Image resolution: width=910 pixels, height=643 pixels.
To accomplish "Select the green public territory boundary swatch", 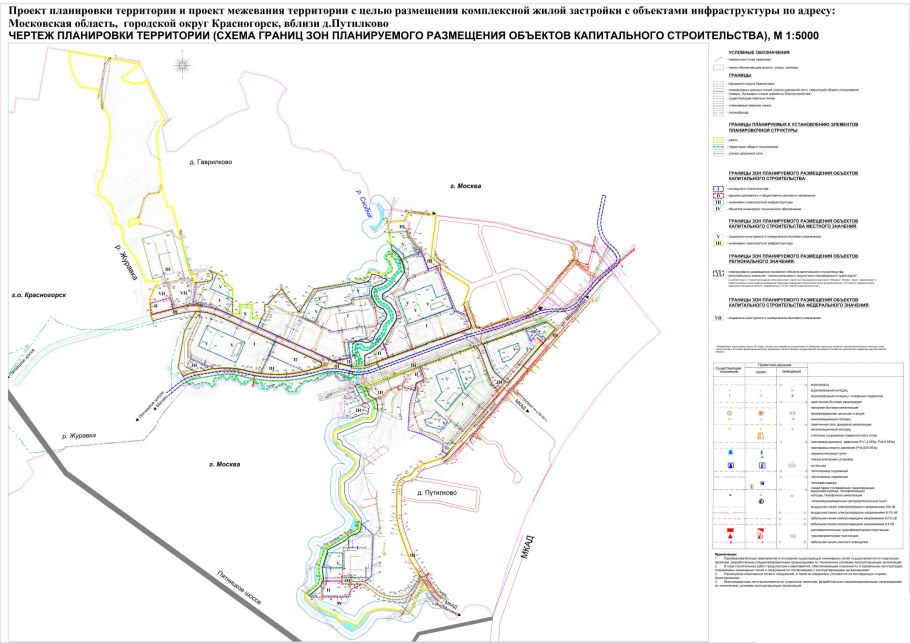I will click(717, 147).
